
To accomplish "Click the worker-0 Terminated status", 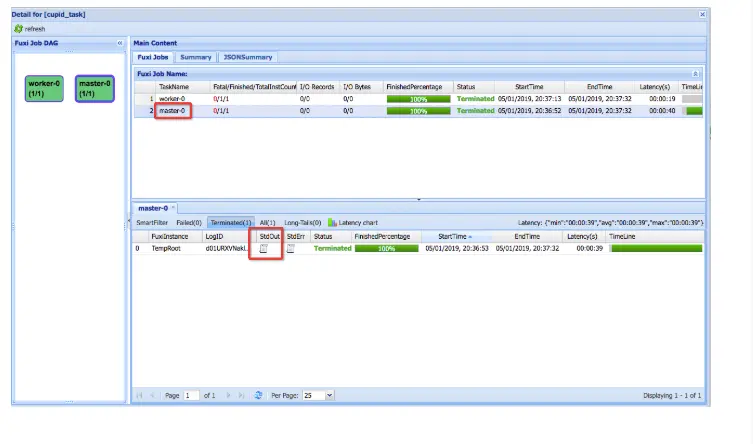I will click(x=475, y=99).
